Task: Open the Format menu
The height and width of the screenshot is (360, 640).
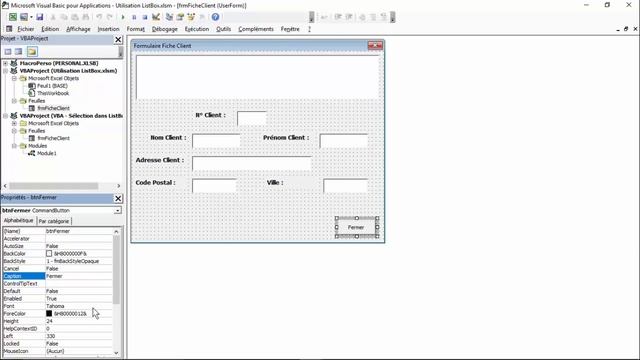Action: pyautogui.click(x=136, y=29)
